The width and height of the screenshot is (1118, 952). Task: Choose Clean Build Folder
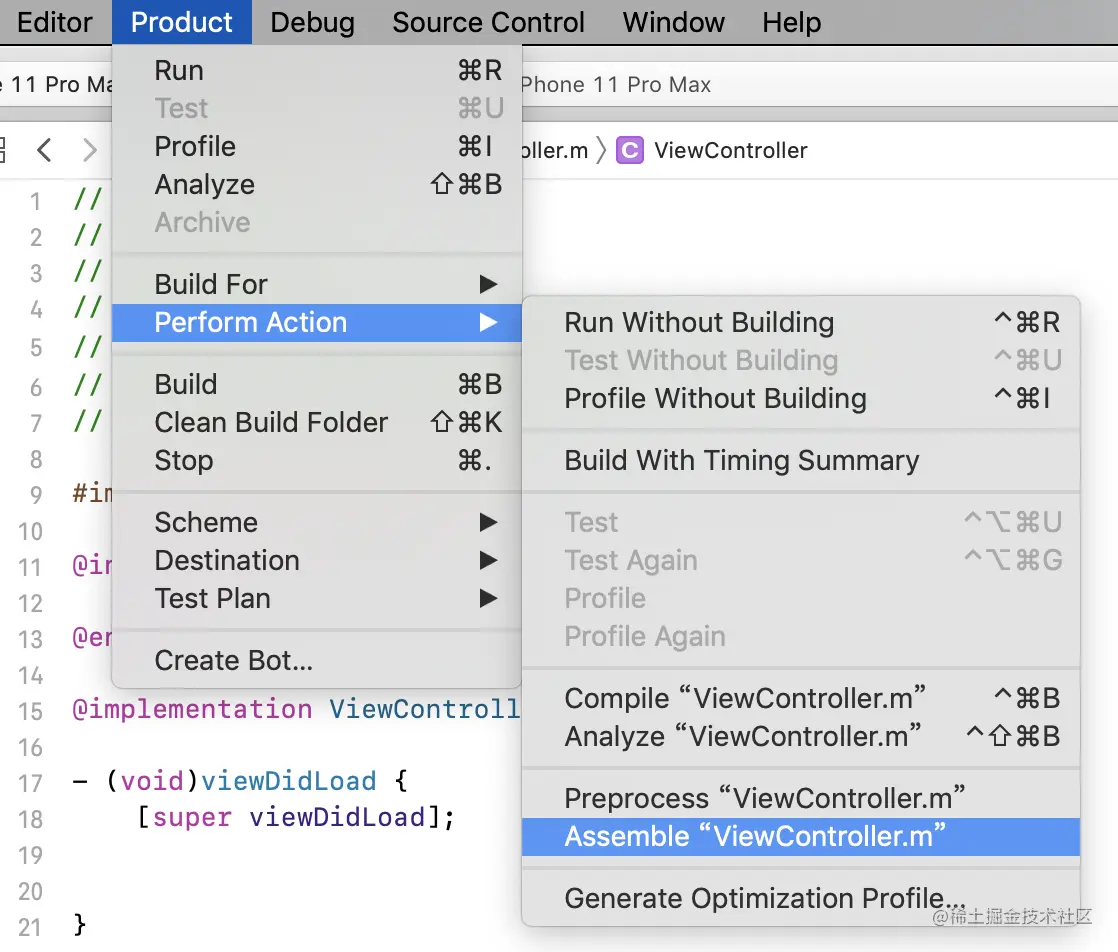(271, 422)
